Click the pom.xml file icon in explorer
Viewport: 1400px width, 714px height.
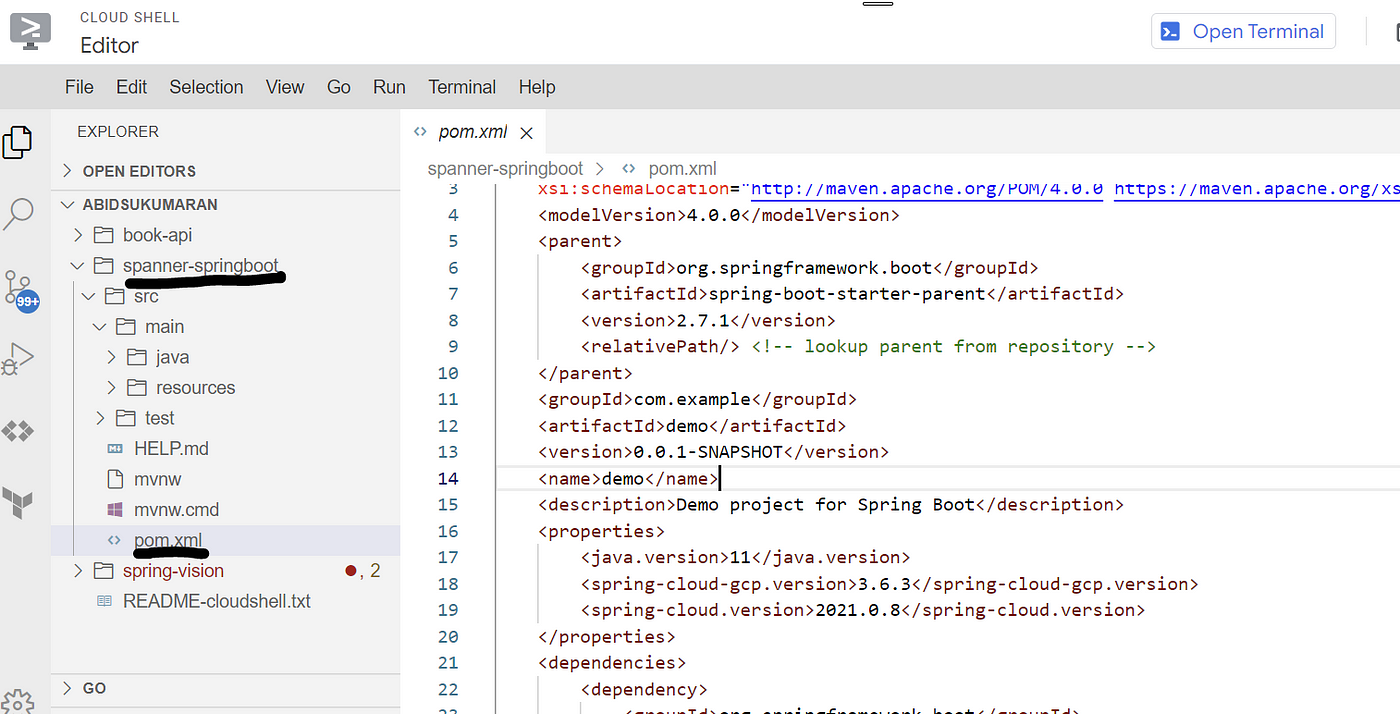(x=115, y=540)
